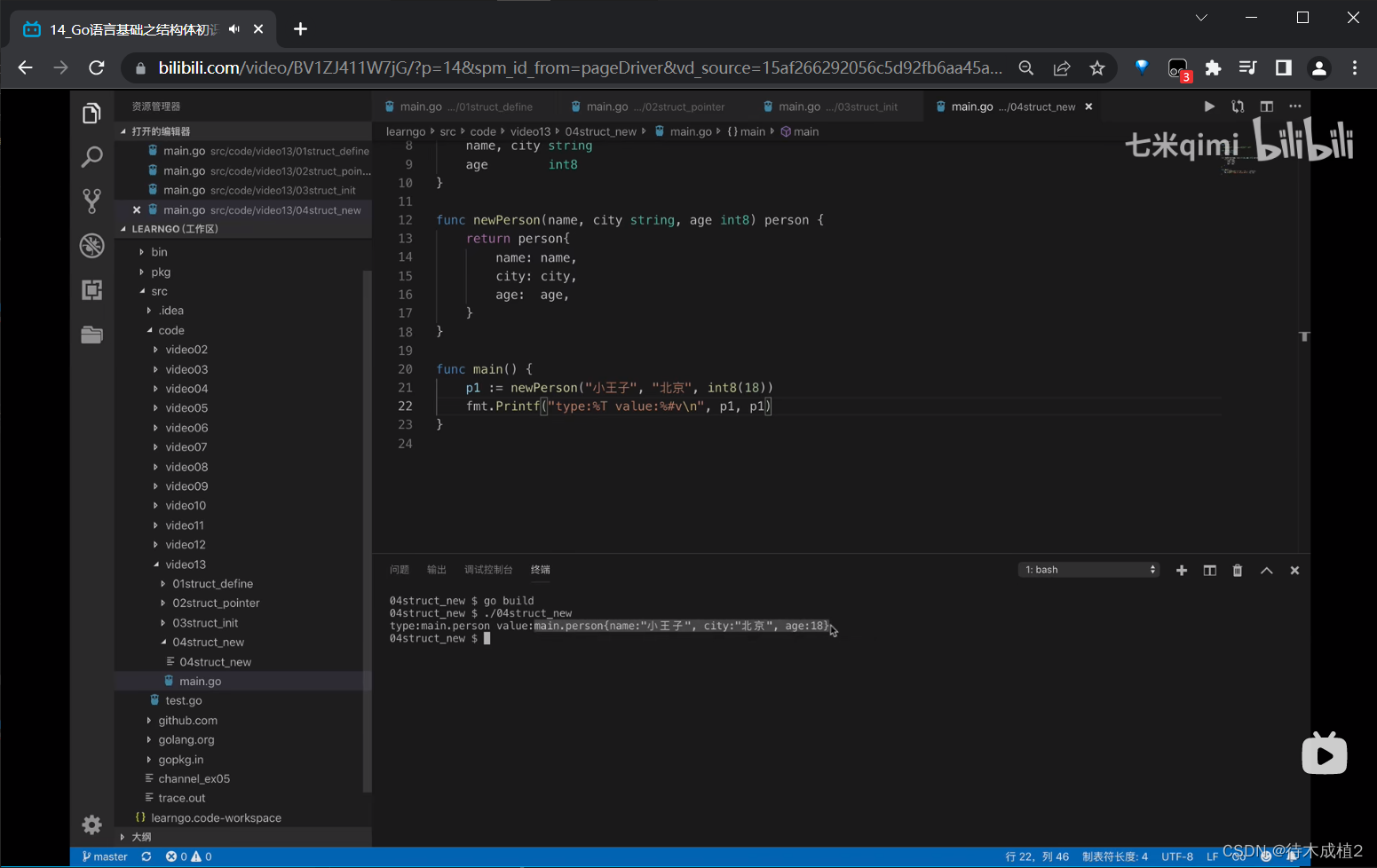
Task: Open the Source Control icon in activity bar
Action: [91, 201]
